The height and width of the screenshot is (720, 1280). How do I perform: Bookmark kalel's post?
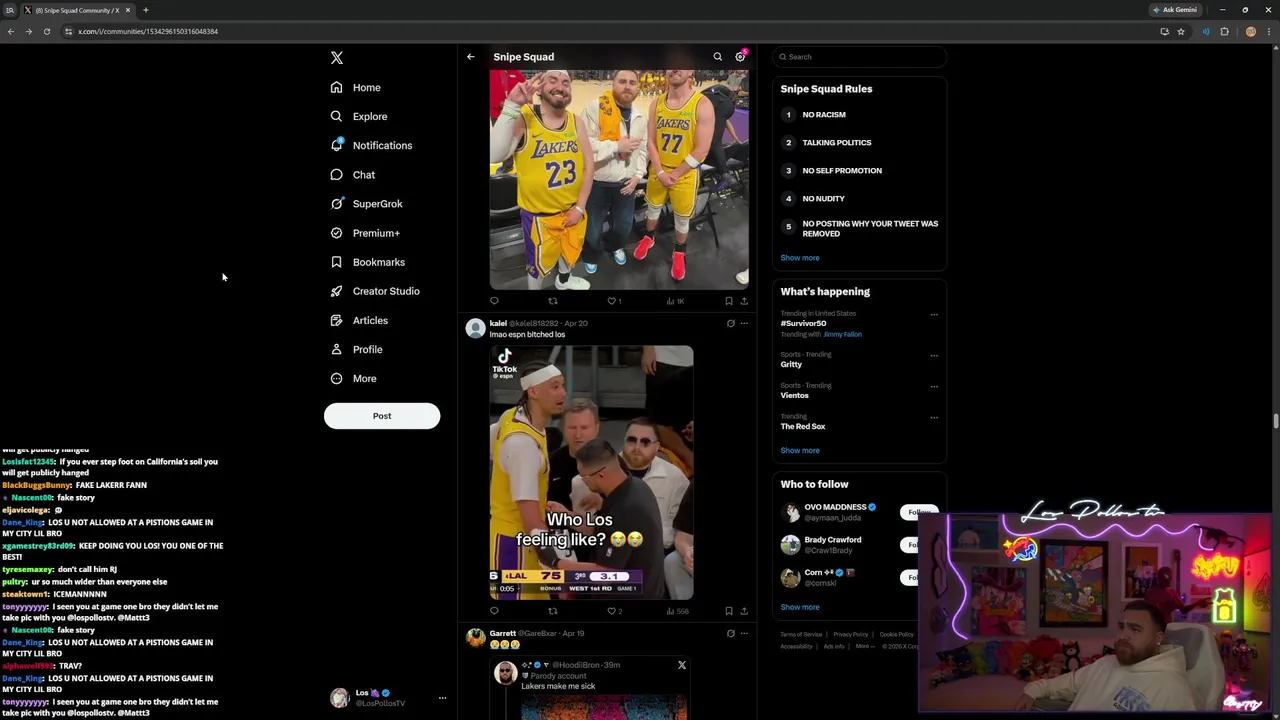(729, 610)
